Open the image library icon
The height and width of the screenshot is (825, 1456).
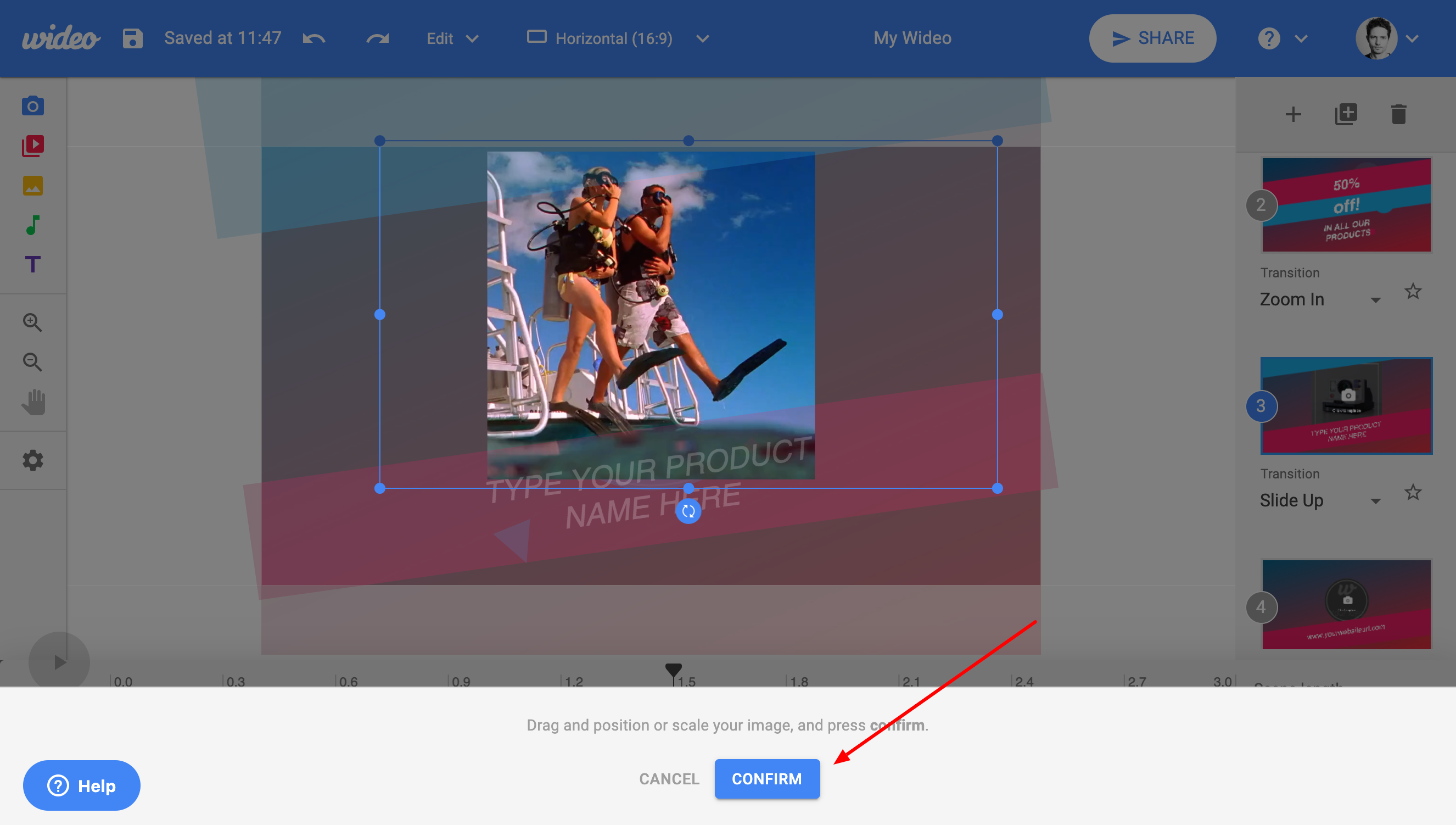click(33, 185)
